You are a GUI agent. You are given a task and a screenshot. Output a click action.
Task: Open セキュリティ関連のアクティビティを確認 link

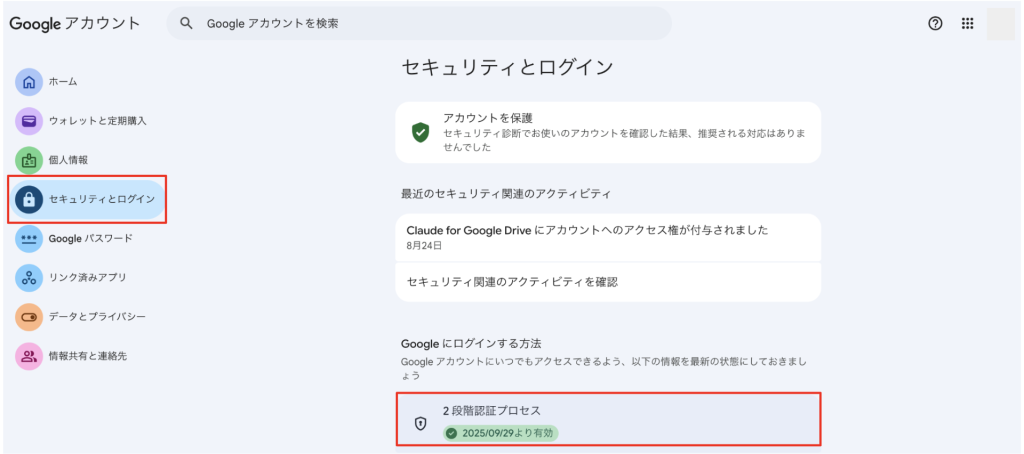coord(608,282)
